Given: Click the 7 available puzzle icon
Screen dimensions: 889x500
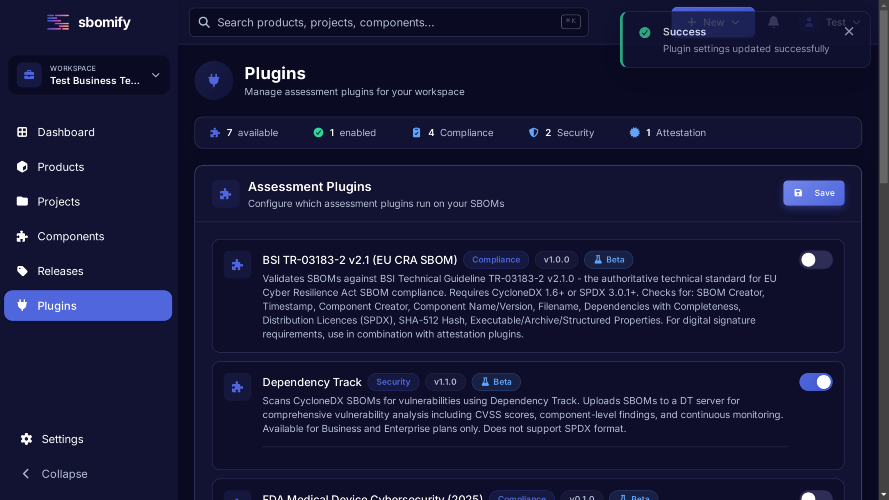Looking at the screenshot, I should pos(215,133).
